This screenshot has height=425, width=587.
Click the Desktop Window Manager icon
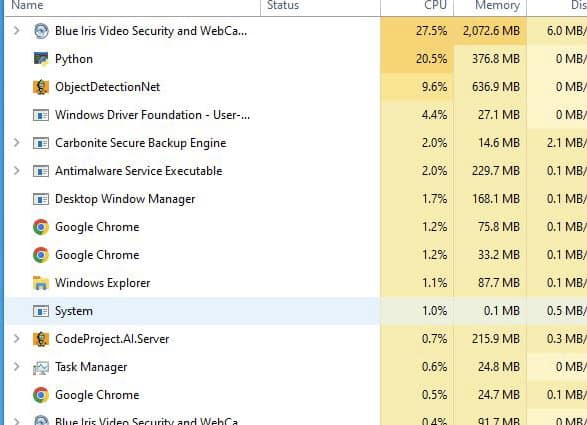coord(41,199)
